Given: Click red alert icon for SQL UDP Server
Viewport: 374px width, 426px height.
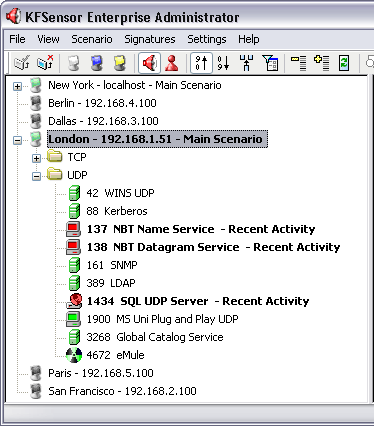Looking at the screenshot, I should (x=74, y=301).
